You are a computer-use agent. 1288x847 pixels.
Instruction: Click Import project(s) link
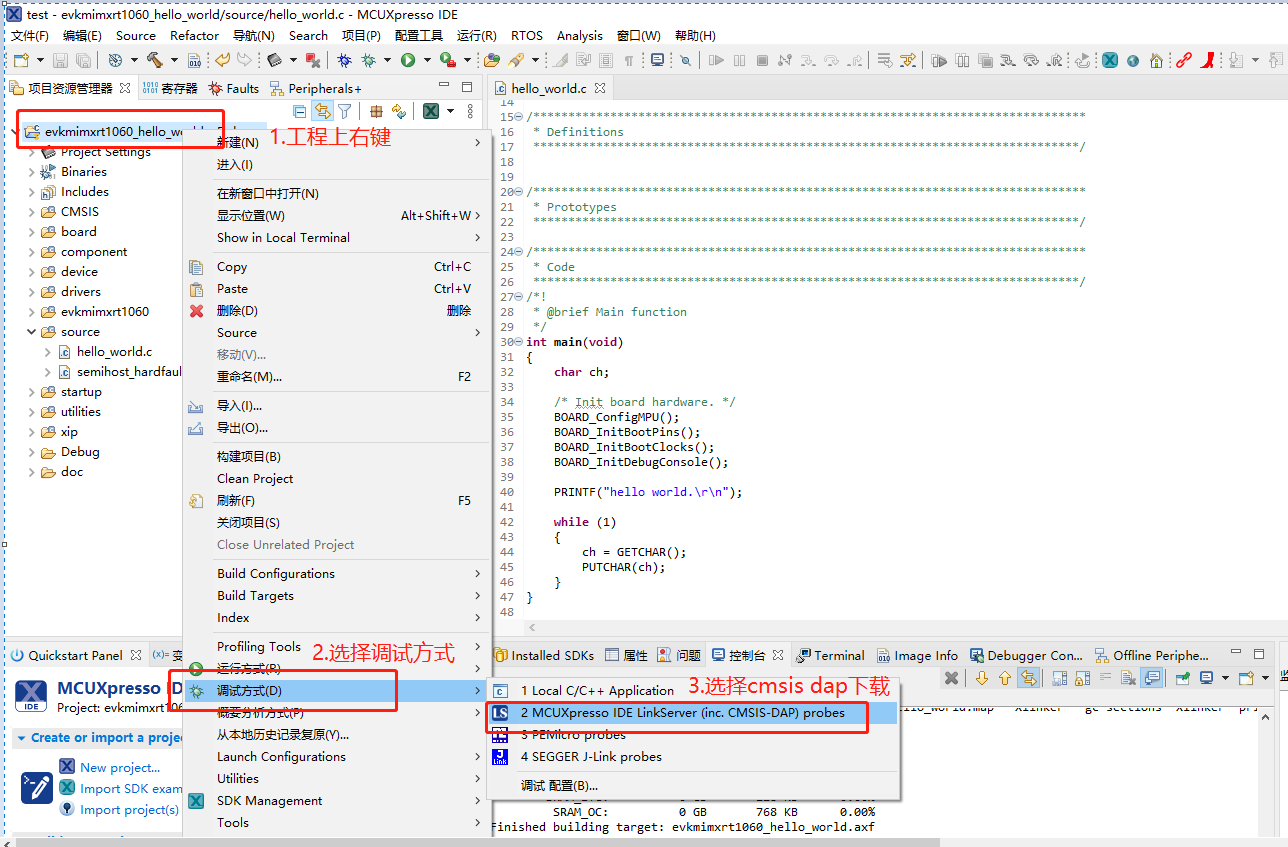pyautogui.click(x=130, y=810)
